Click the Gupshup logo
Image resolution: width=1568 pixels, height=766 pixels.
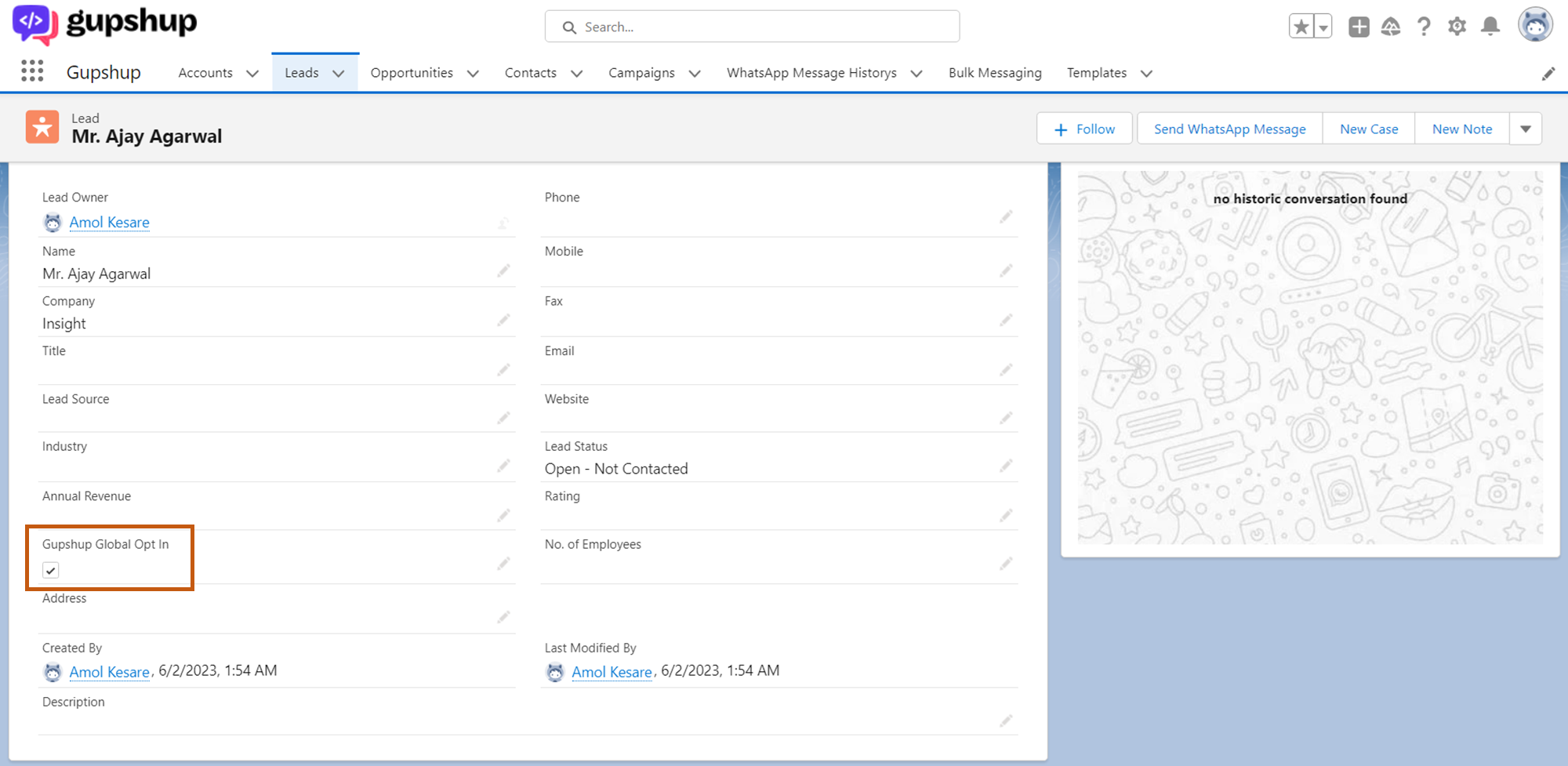pyautogui.click(x=105, y=24)
